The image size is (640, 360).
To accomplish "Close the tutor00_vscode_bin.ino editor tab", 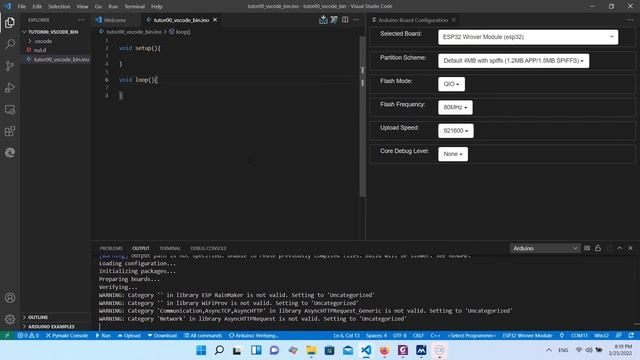I will 215,20.
